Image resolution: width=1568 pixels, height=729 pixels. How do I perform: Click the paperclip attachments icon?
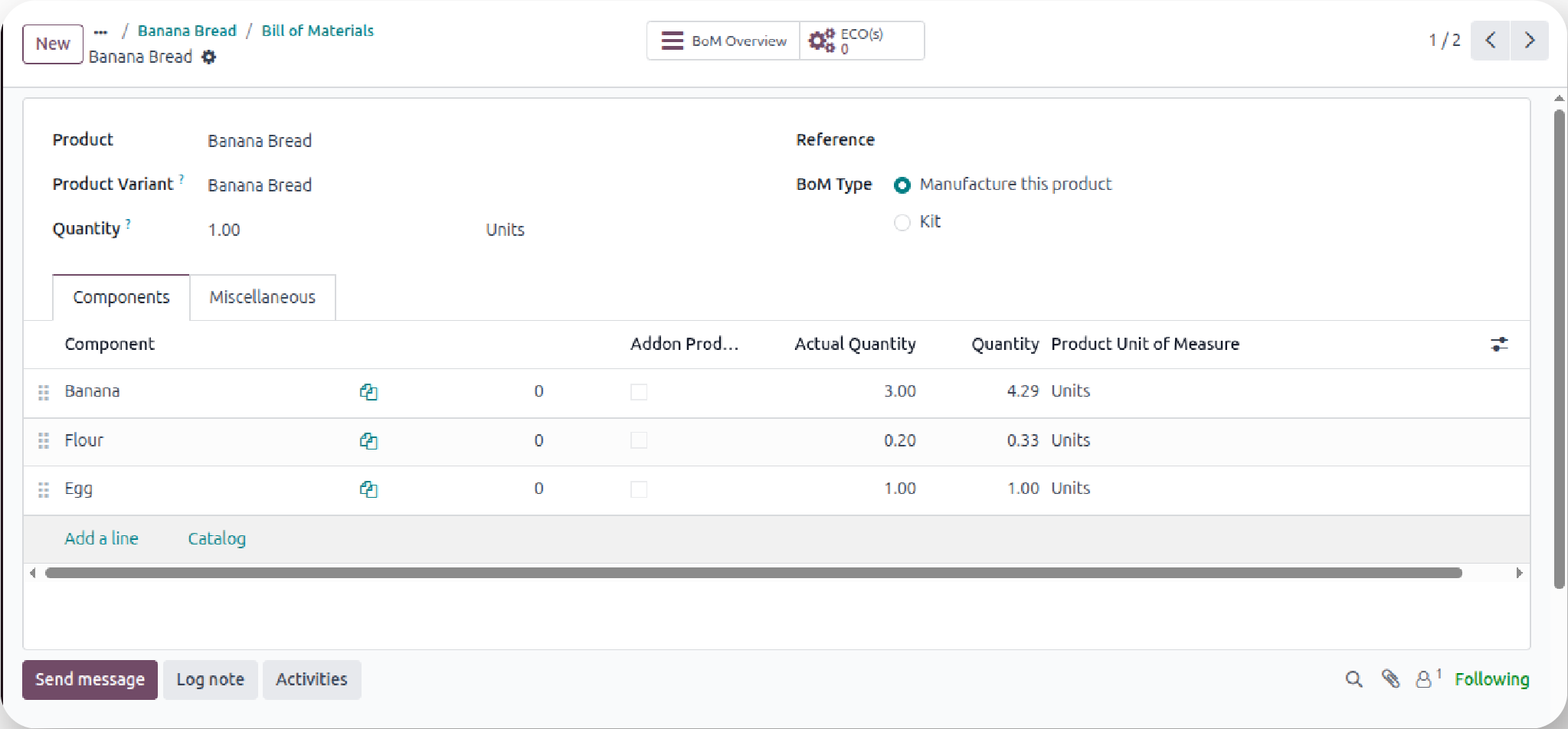click(x=1390, y=679)
